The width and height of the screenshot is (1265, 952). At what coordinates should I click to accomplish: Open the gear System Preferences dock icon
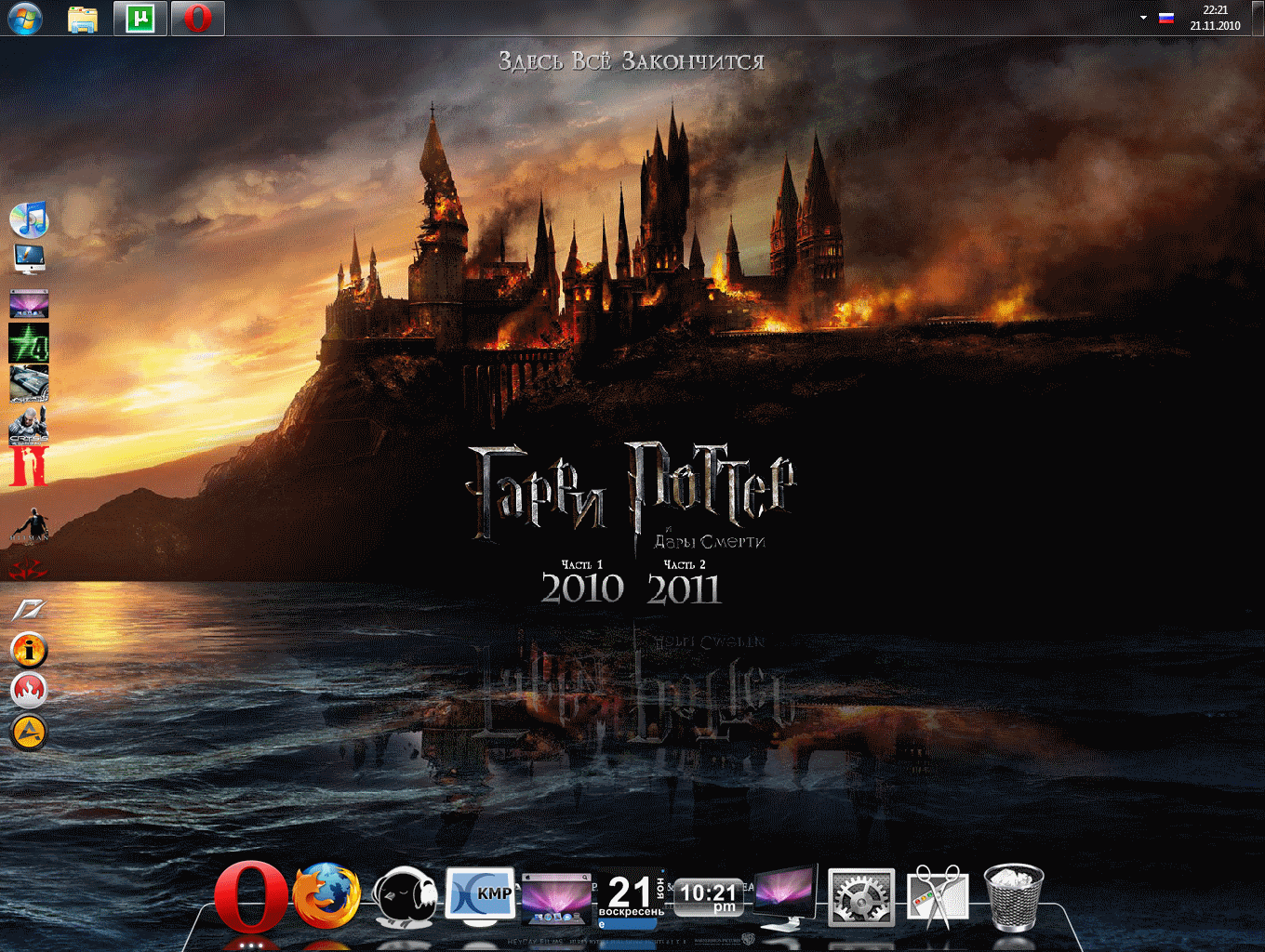click(861, 898)
